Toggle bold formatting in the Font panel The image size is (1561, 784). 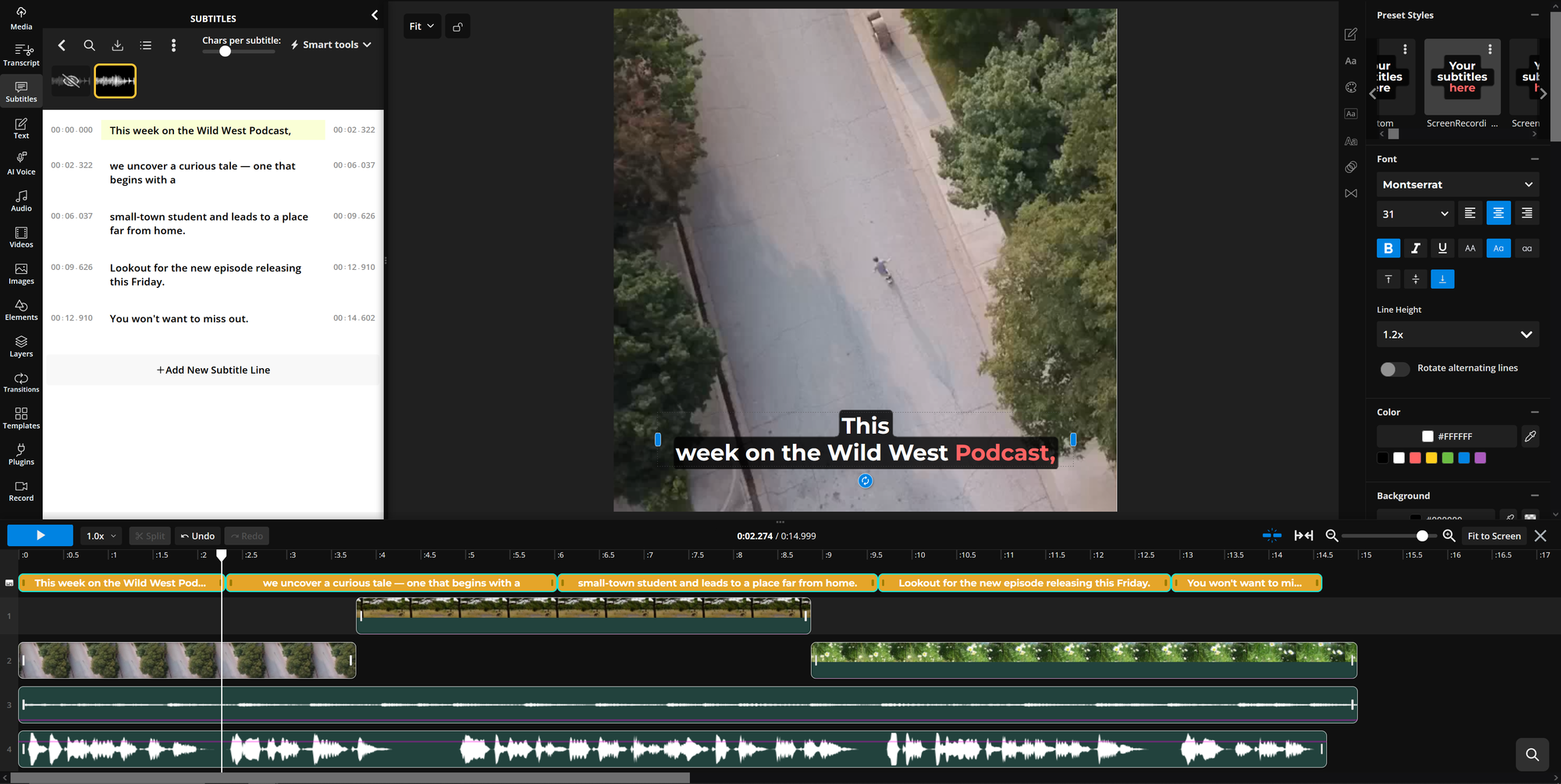(1389, 247)
